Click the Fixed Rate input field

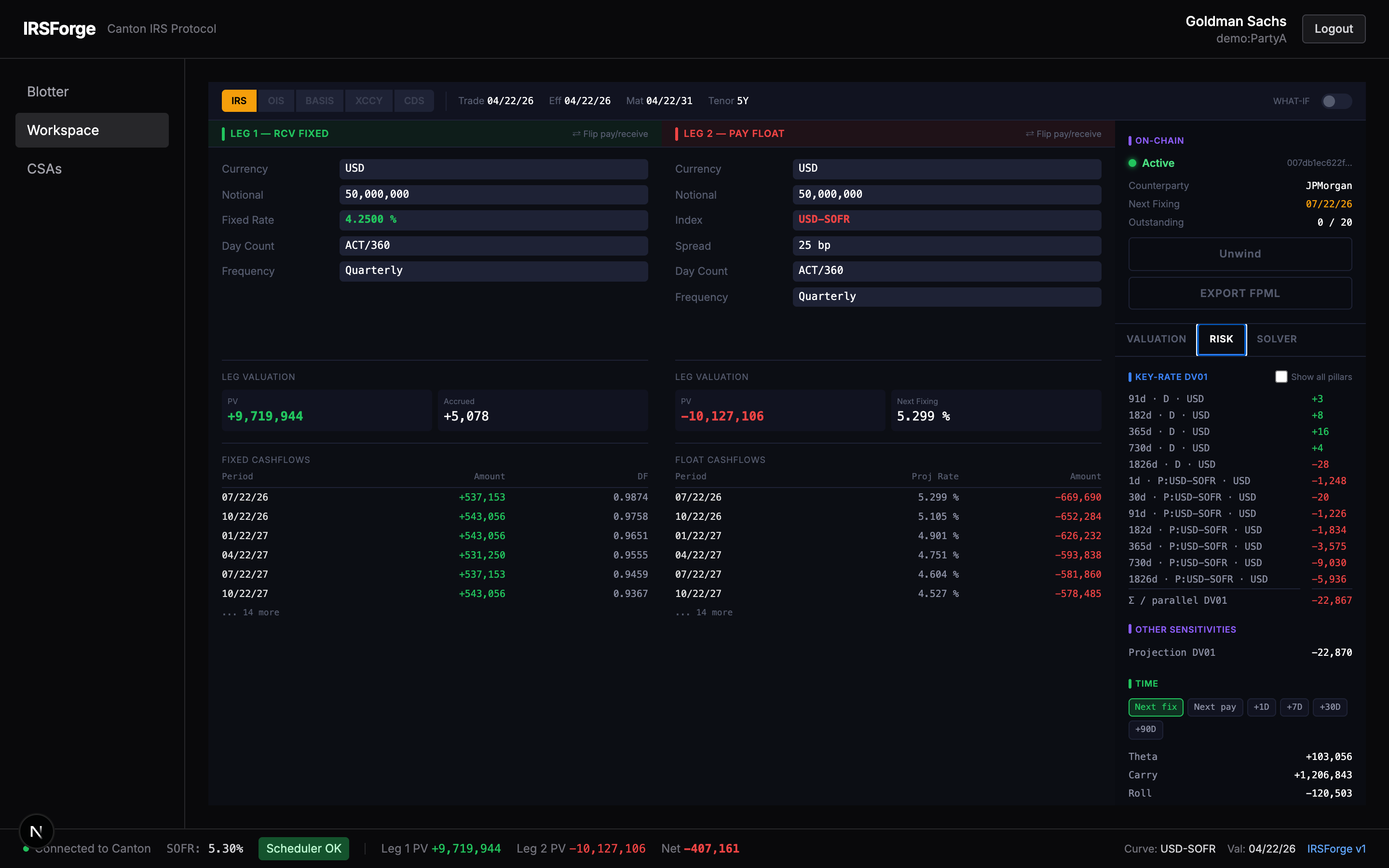tap(493, 220)
